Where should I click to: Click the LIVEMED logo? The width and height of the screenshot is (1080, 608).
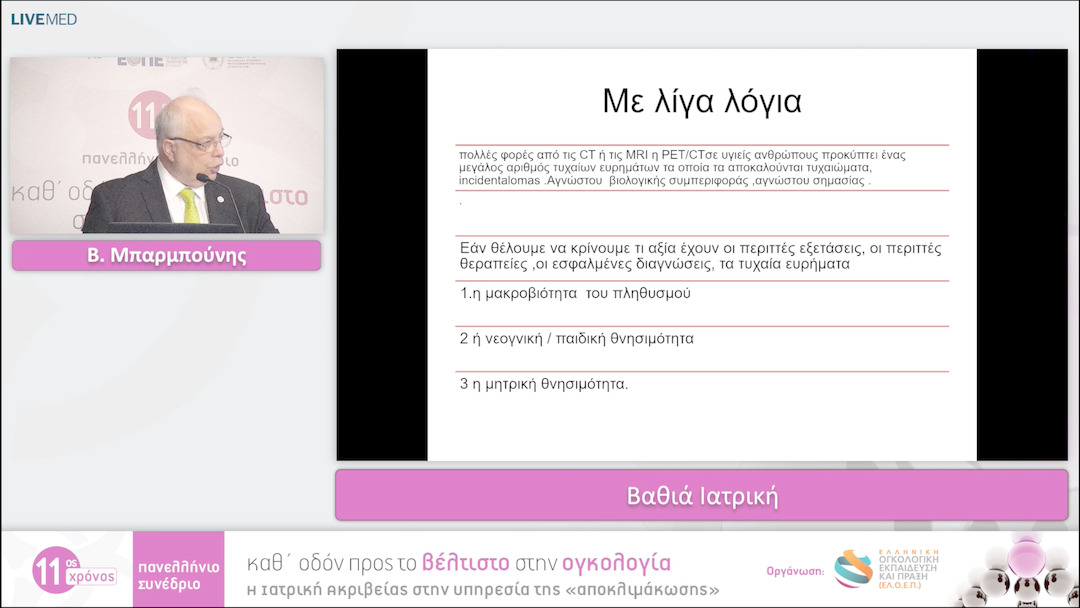pyautogui.click(x=43, y=19)
